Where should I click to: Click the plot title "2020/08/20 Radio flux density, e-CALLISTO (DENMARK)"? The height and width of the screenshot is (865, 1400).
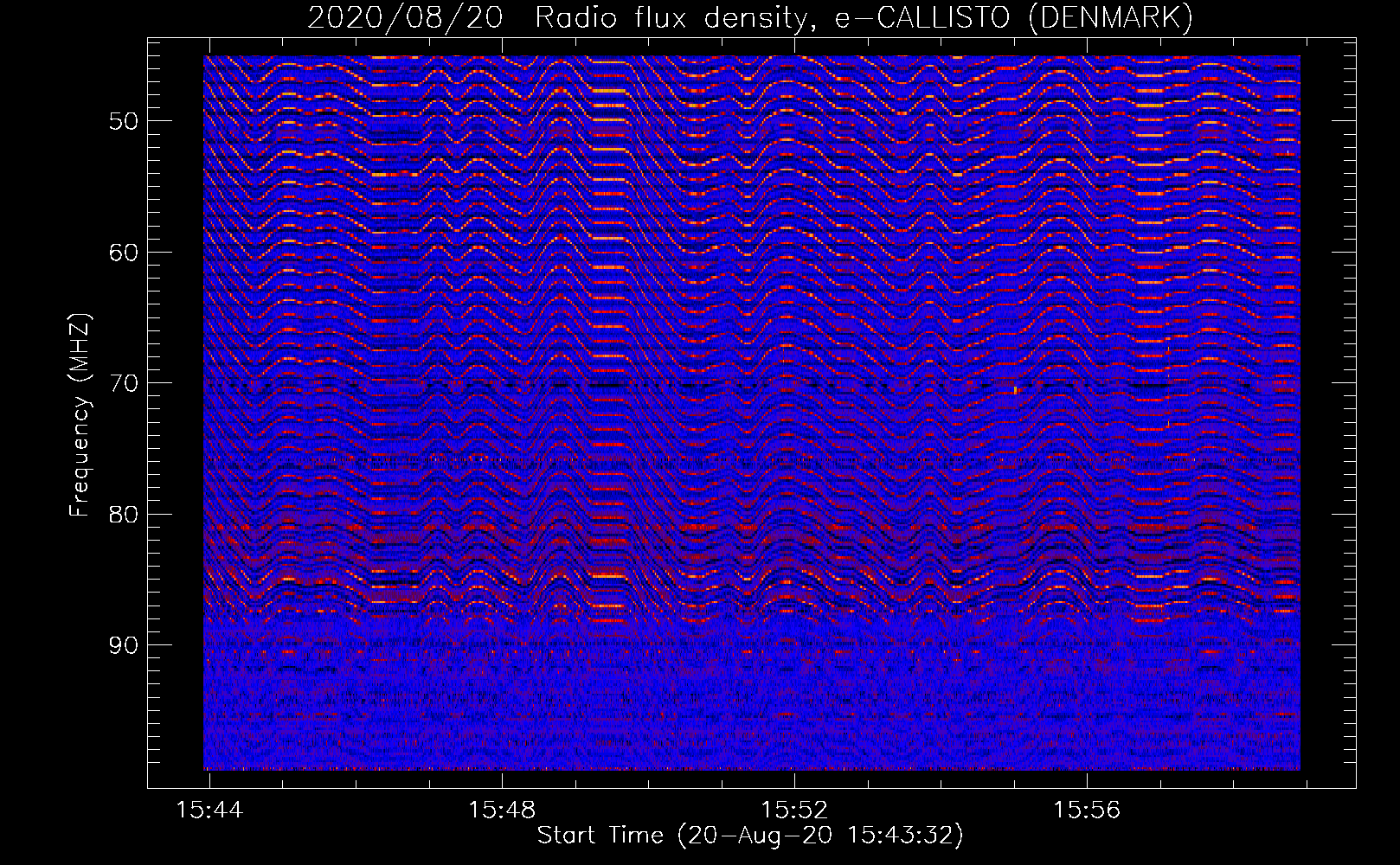pos(750,18)
